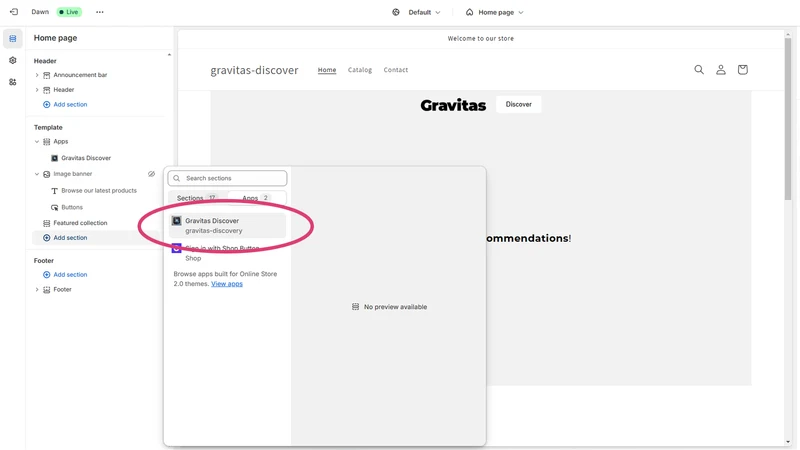This screenshot has width=800, height=450.
Task: Collapse the Header group caret
Action: (x=169, y=55)
